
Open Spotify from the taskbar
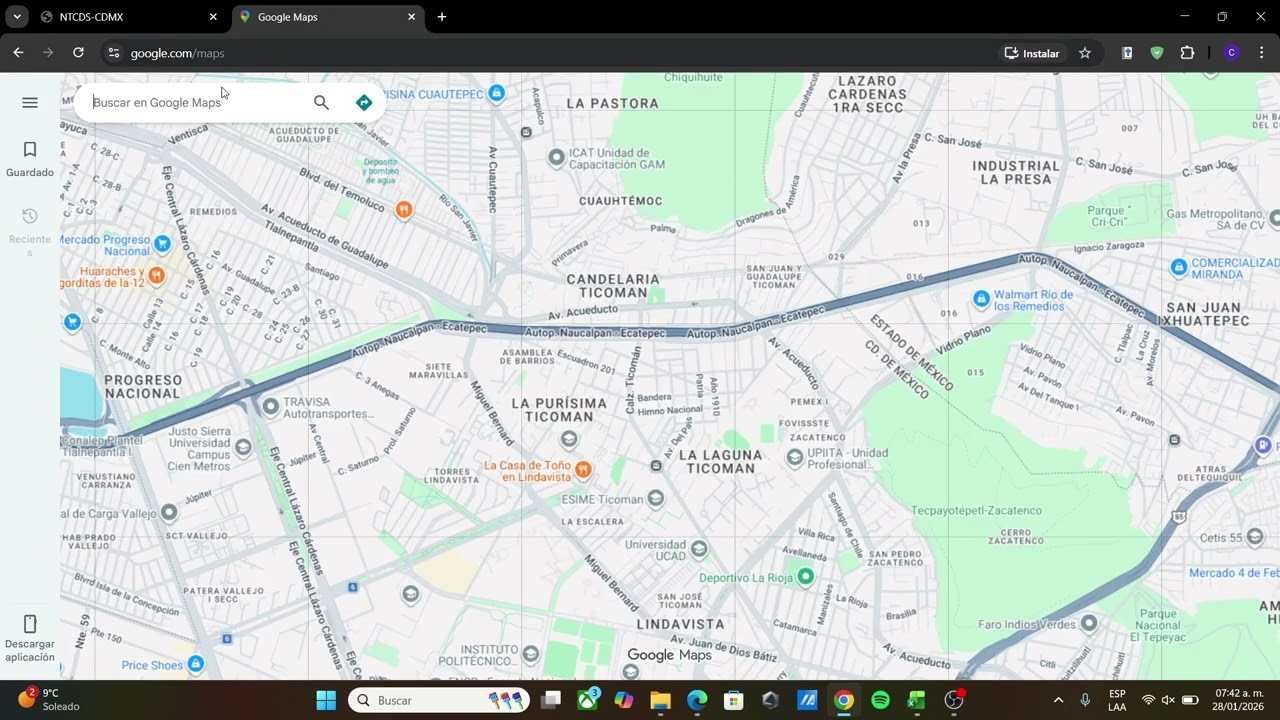pos(880,700)
